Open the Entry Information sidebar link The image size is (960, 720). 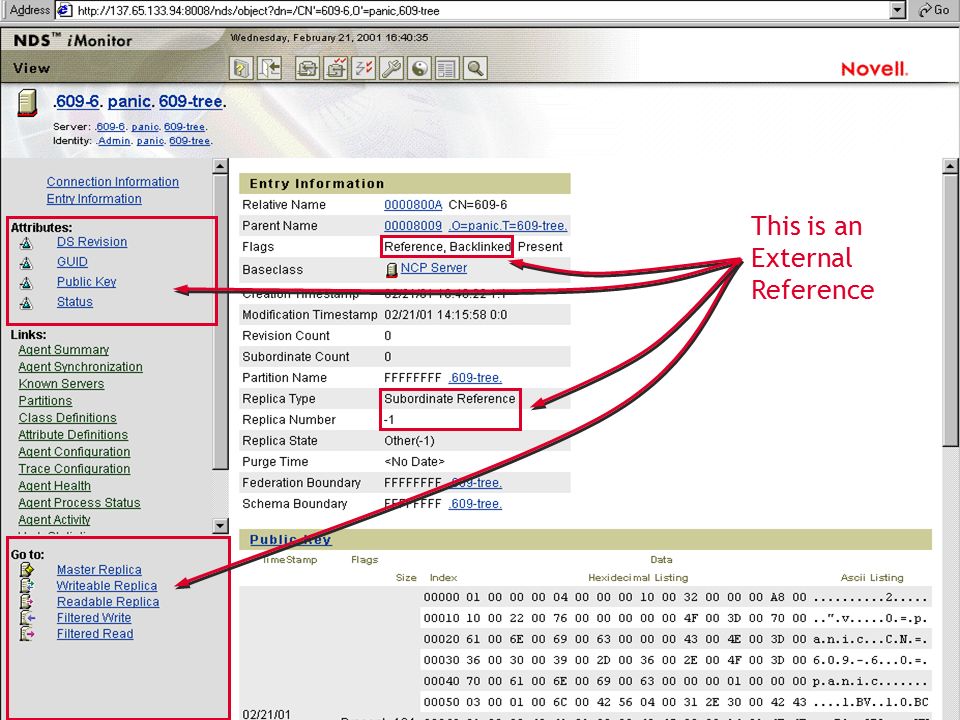tap(94, 199)
